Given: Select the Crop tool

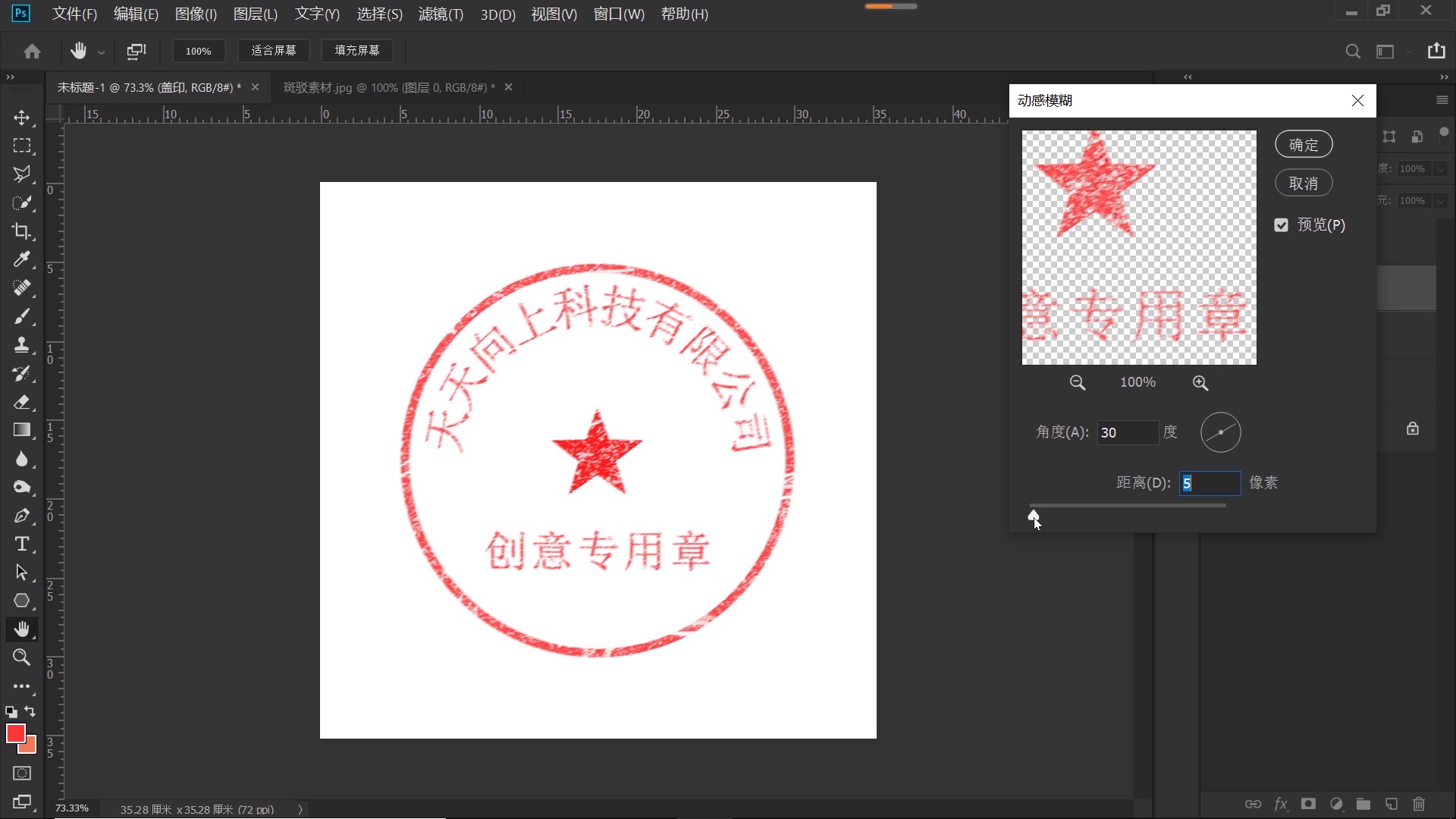Looking at the screenshot, I should pyautogui.click(x=21, y=231).
